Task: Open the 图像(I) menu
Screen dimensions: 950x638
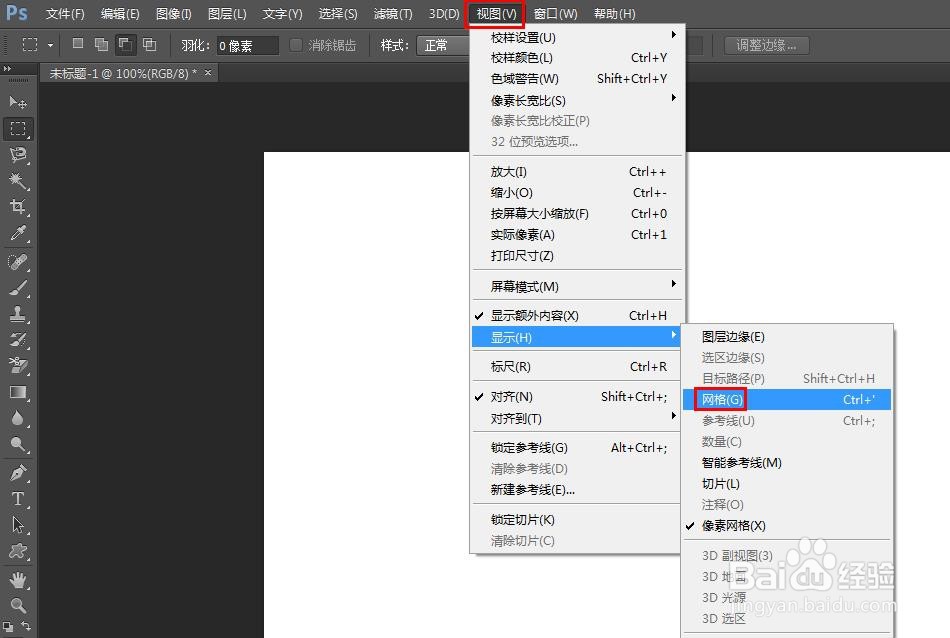Action: pos(173,13)
